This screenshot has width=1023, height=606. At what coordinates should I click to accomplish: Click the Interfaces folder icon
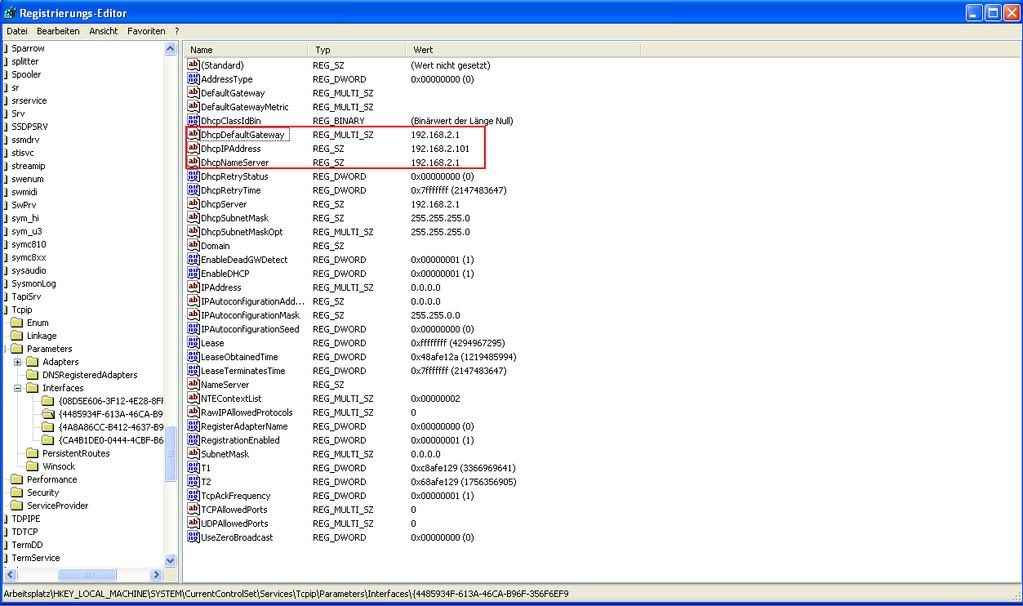(33, 387)
